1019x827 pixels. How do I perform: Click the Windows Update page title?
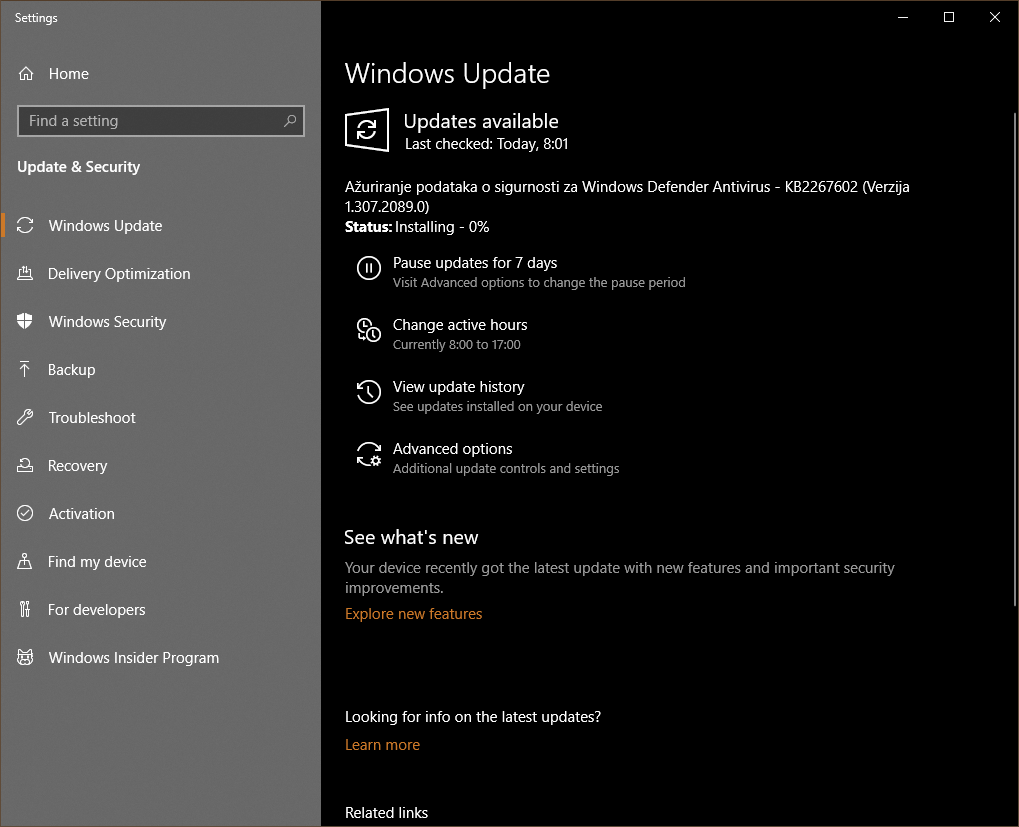pyautogui.click(x=447, y=73)
